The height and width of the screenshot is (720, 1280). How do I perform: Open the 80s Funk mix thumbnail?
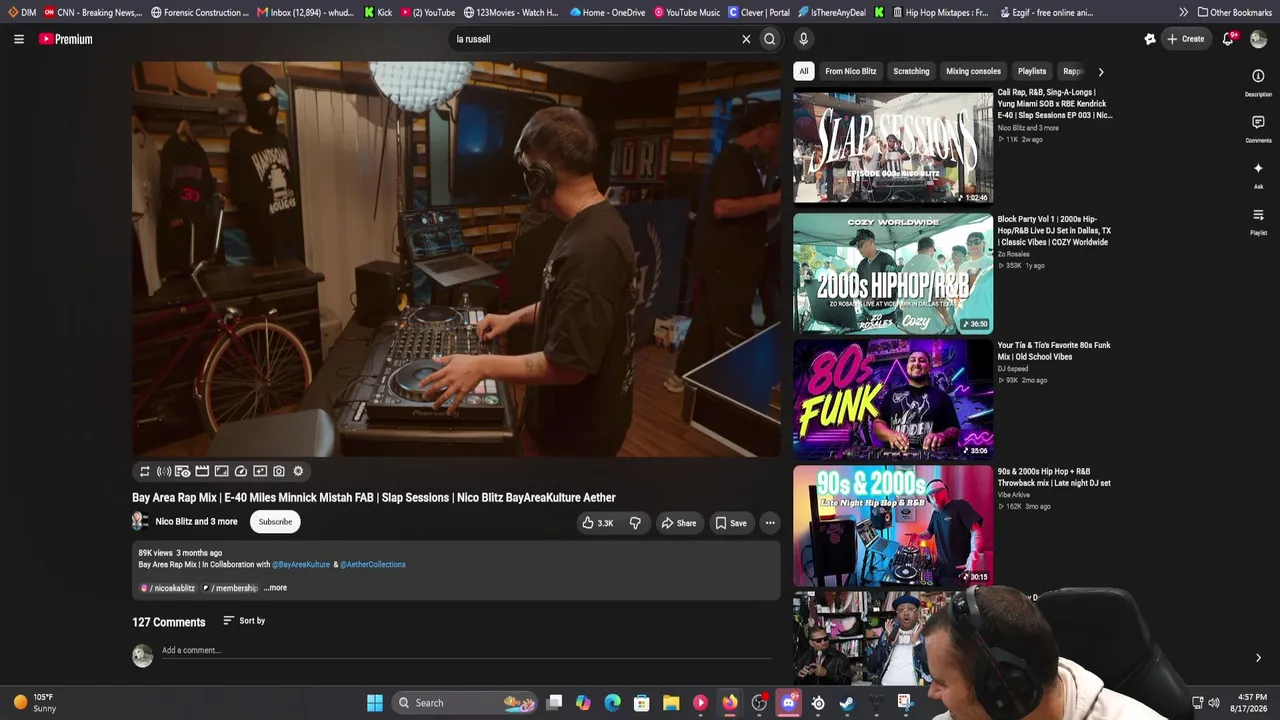click(x=893, y=399)
